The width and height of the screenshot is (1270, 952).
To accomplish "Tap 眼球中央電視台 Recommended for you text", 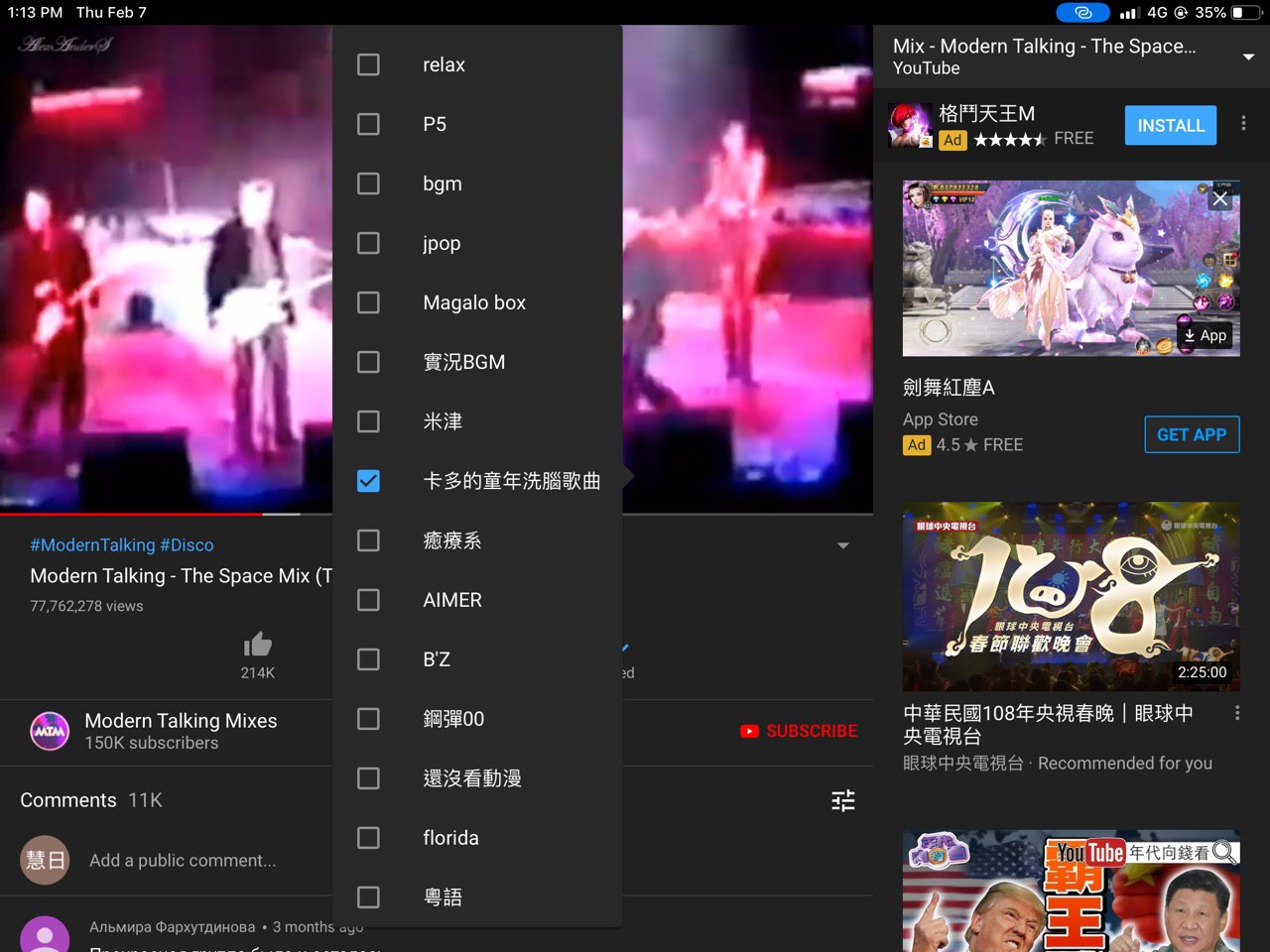I will pos(1058,764).
